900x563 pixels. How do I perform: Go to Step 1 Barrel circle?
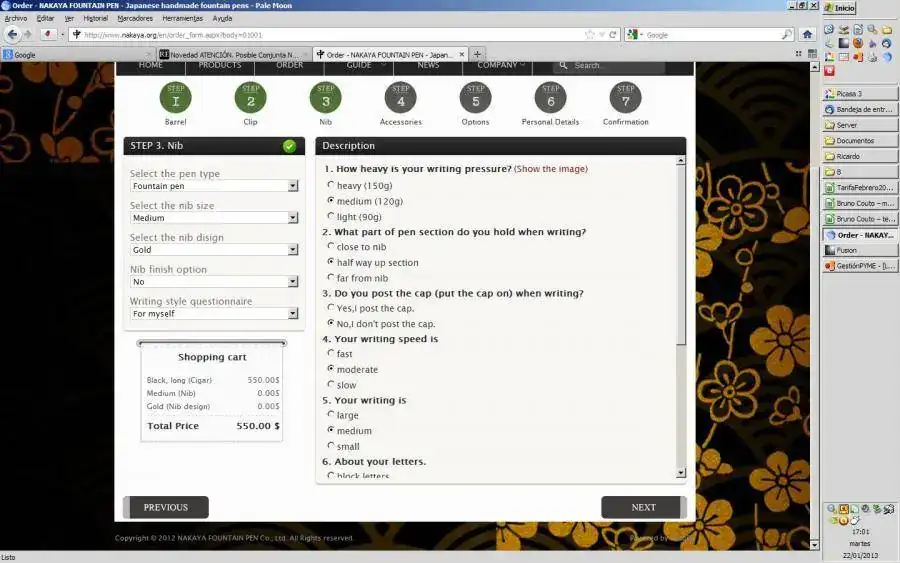[x=176, y=98]
